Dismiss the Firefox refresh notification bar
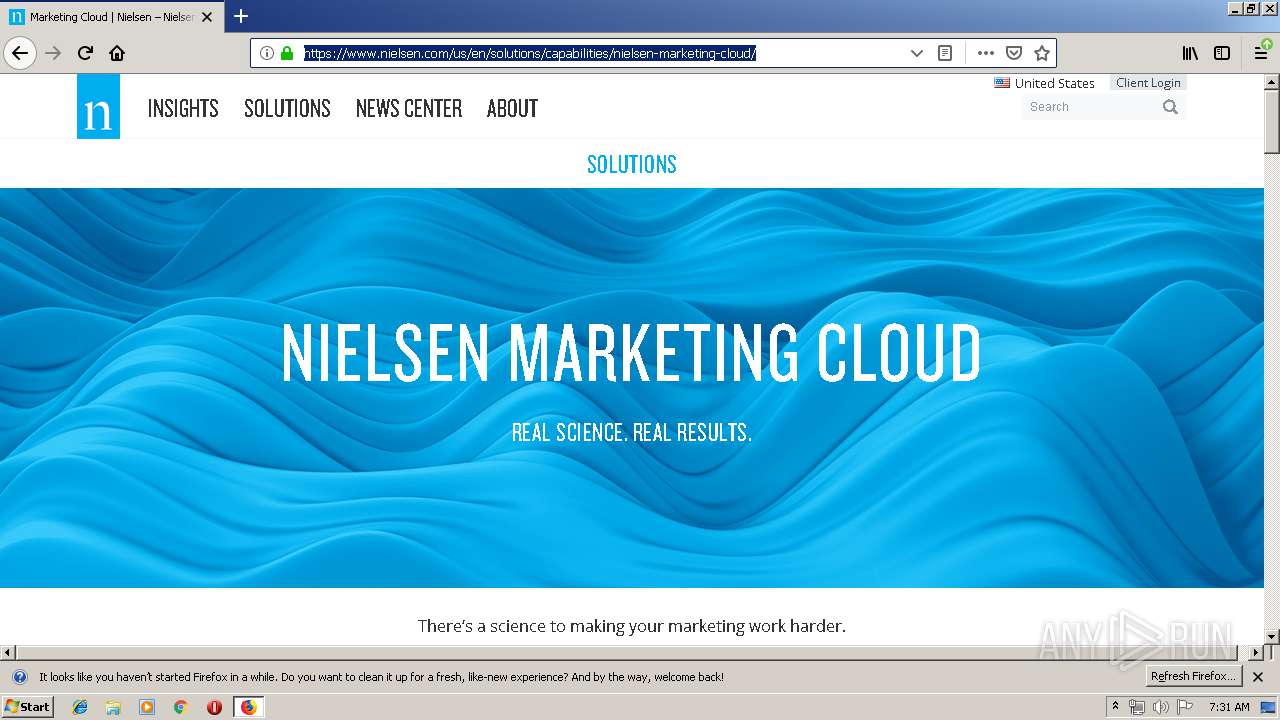This screenshot has height=720, width=1280. [x=1258, y=677]
